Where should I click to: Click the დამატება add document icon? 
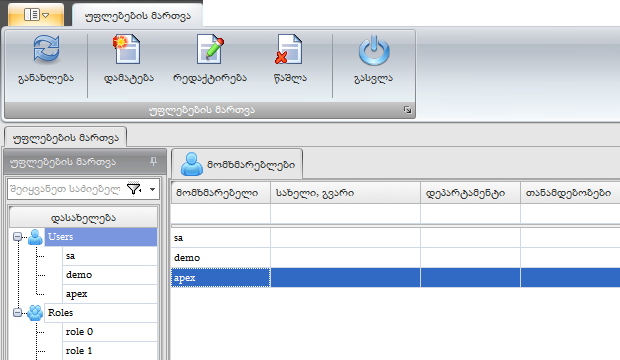click(x=127, y=49)
